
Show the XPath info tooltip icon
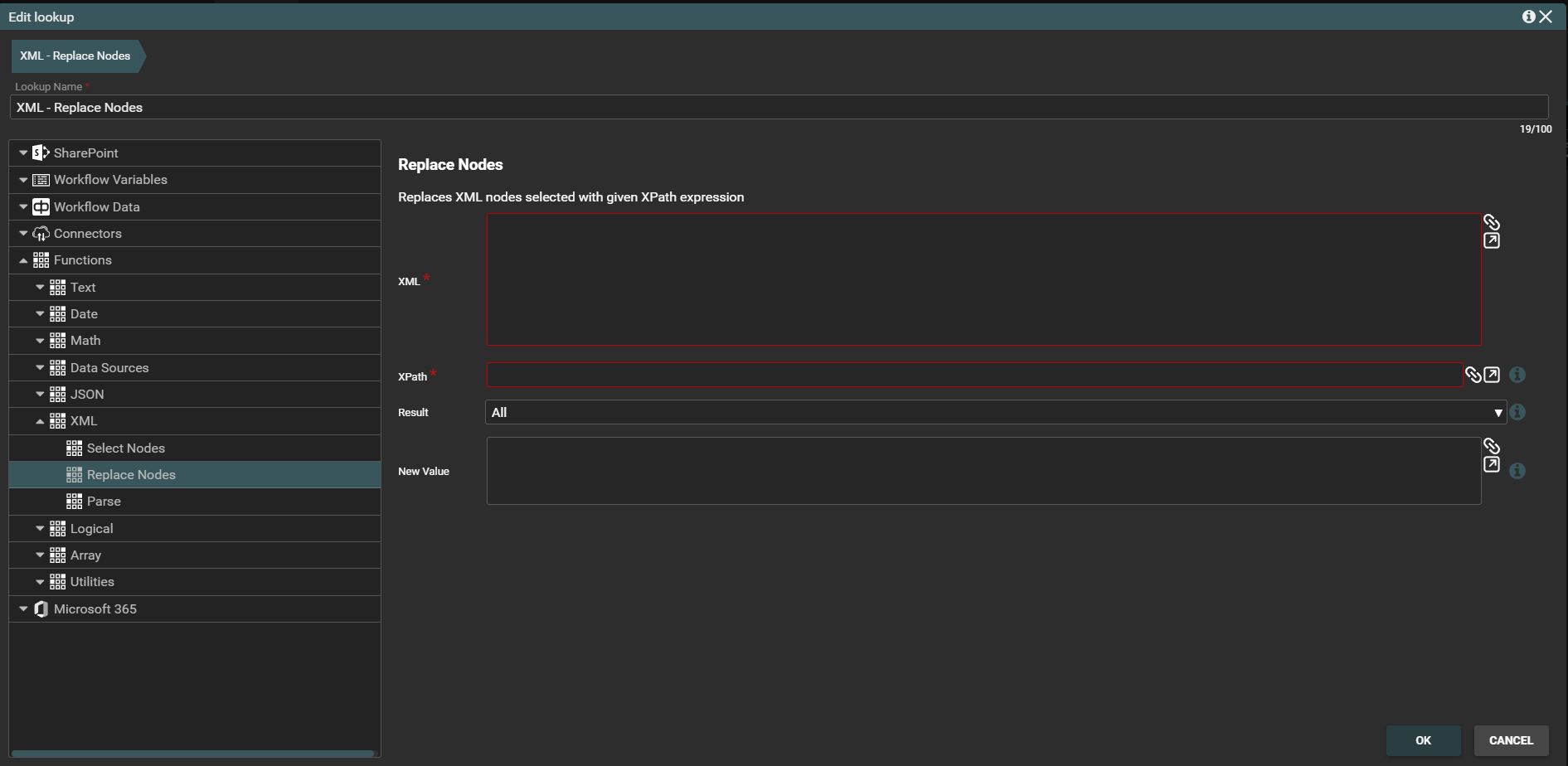[x=1517, y=375]
